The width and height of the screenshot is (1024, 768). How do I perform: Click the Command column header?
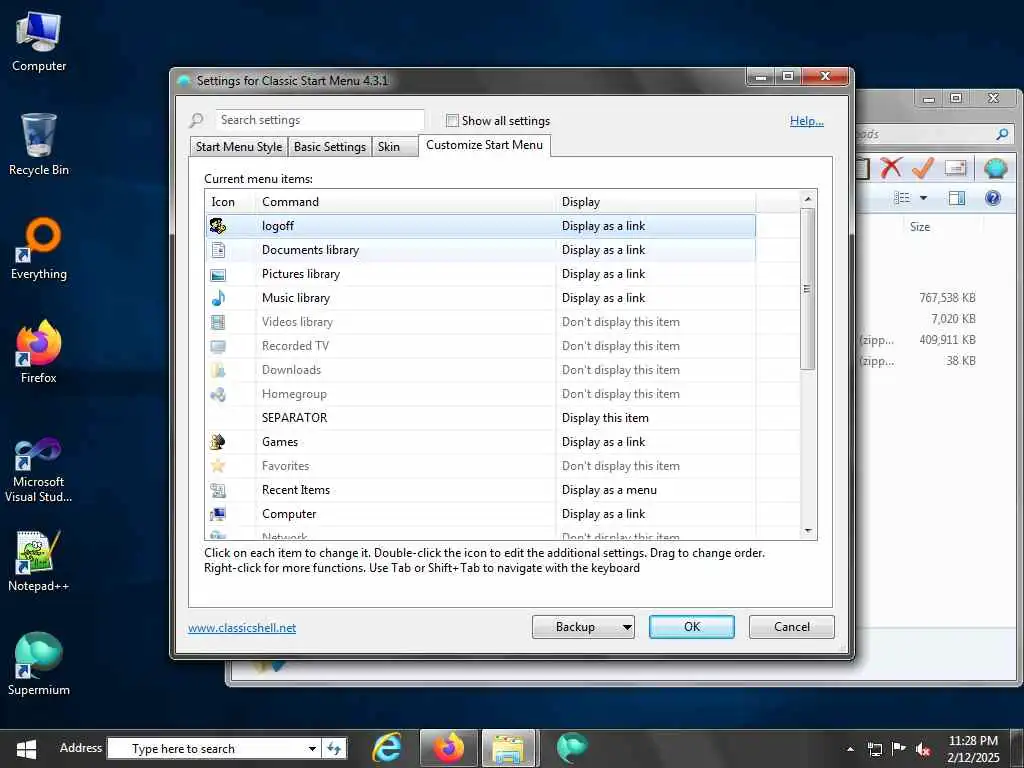406,202
